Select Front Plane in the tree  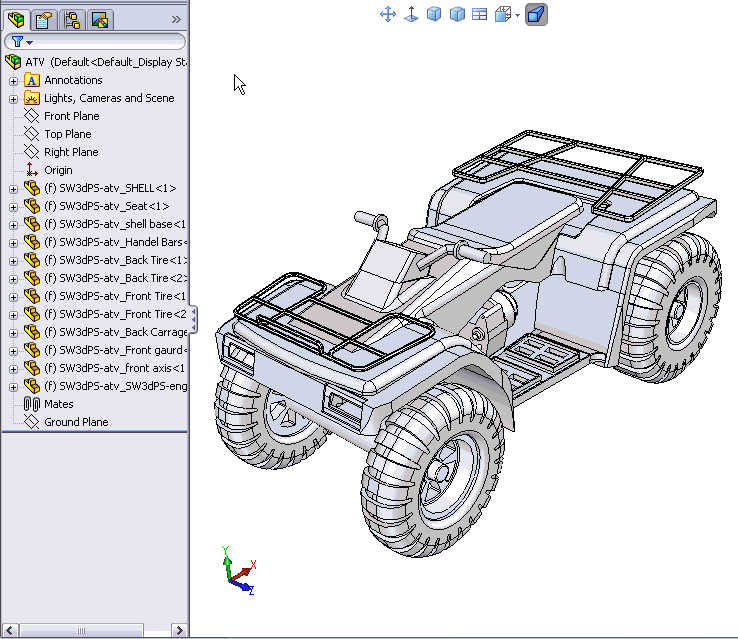(71, 116)
